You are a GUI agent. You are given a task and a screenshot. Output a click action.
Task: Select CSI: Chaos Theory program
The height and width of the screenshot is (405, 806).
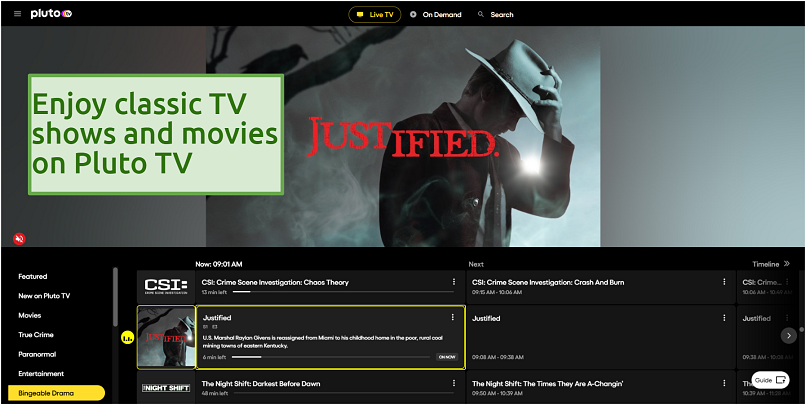(329, 287)
